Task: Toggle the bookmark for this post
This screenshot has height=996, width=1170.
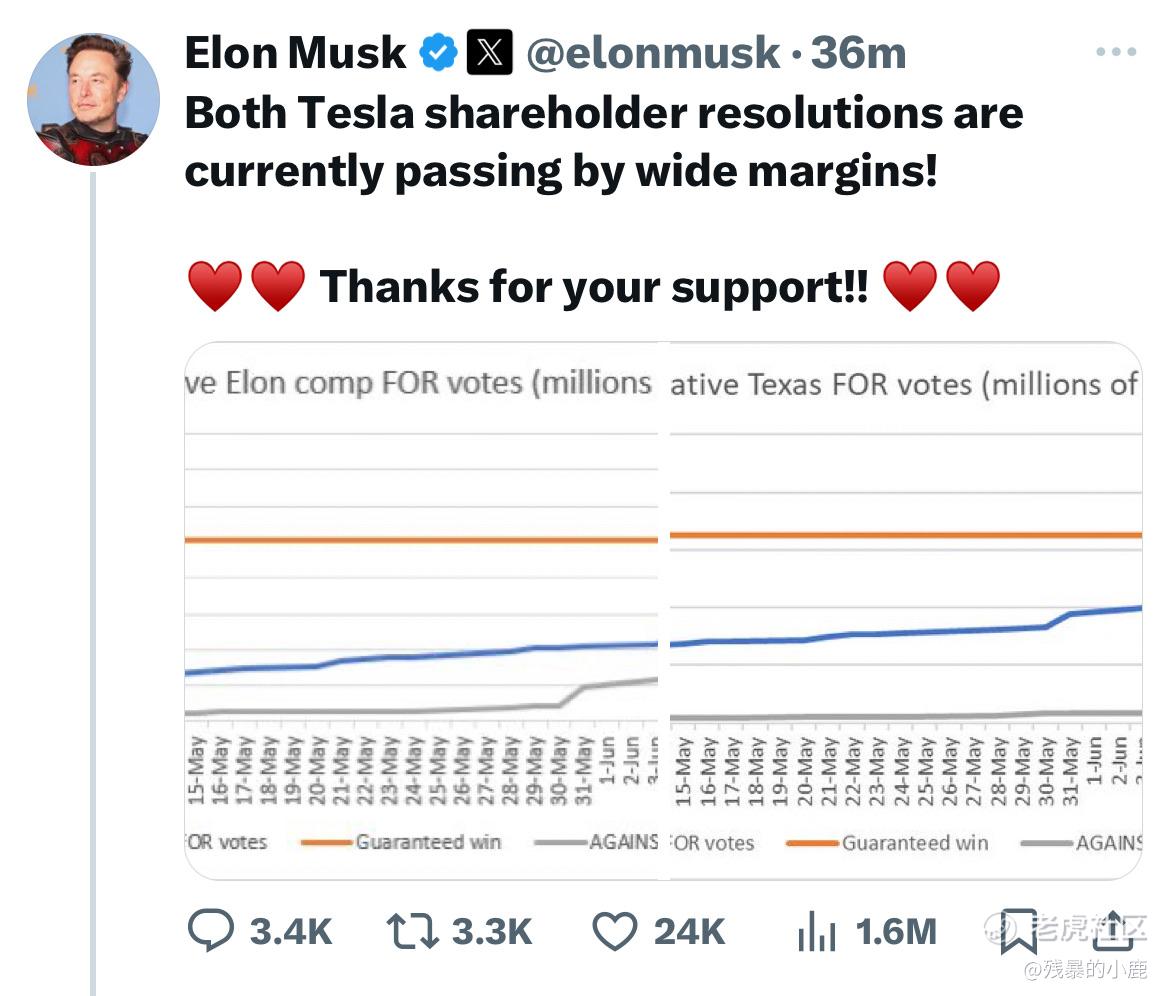Action: [1018, 932]
